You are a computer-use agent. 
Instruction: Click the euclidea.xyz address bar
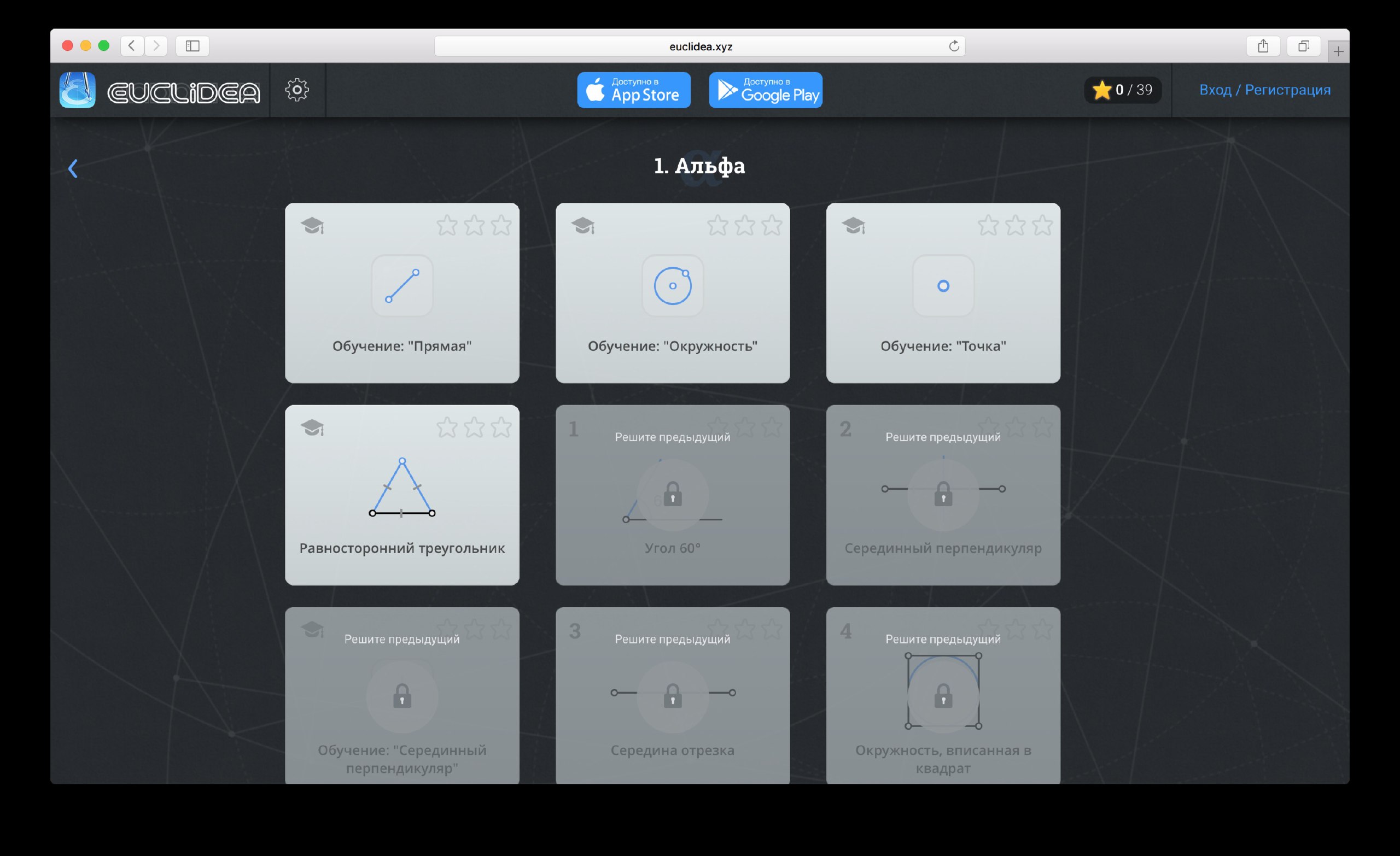coord(699,46)
